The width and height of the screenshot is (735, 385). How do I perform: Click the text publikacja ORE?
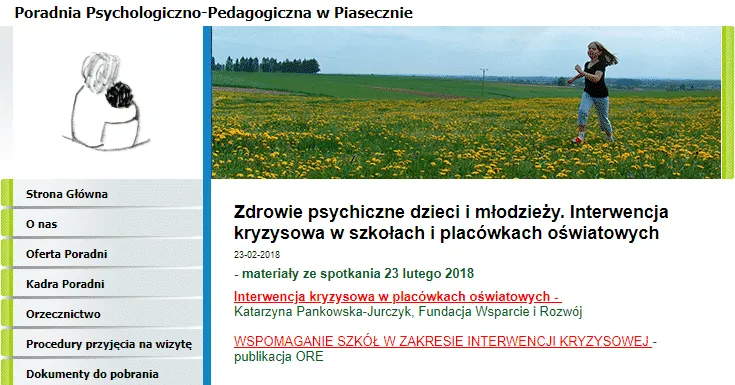[x=279, y=357]
